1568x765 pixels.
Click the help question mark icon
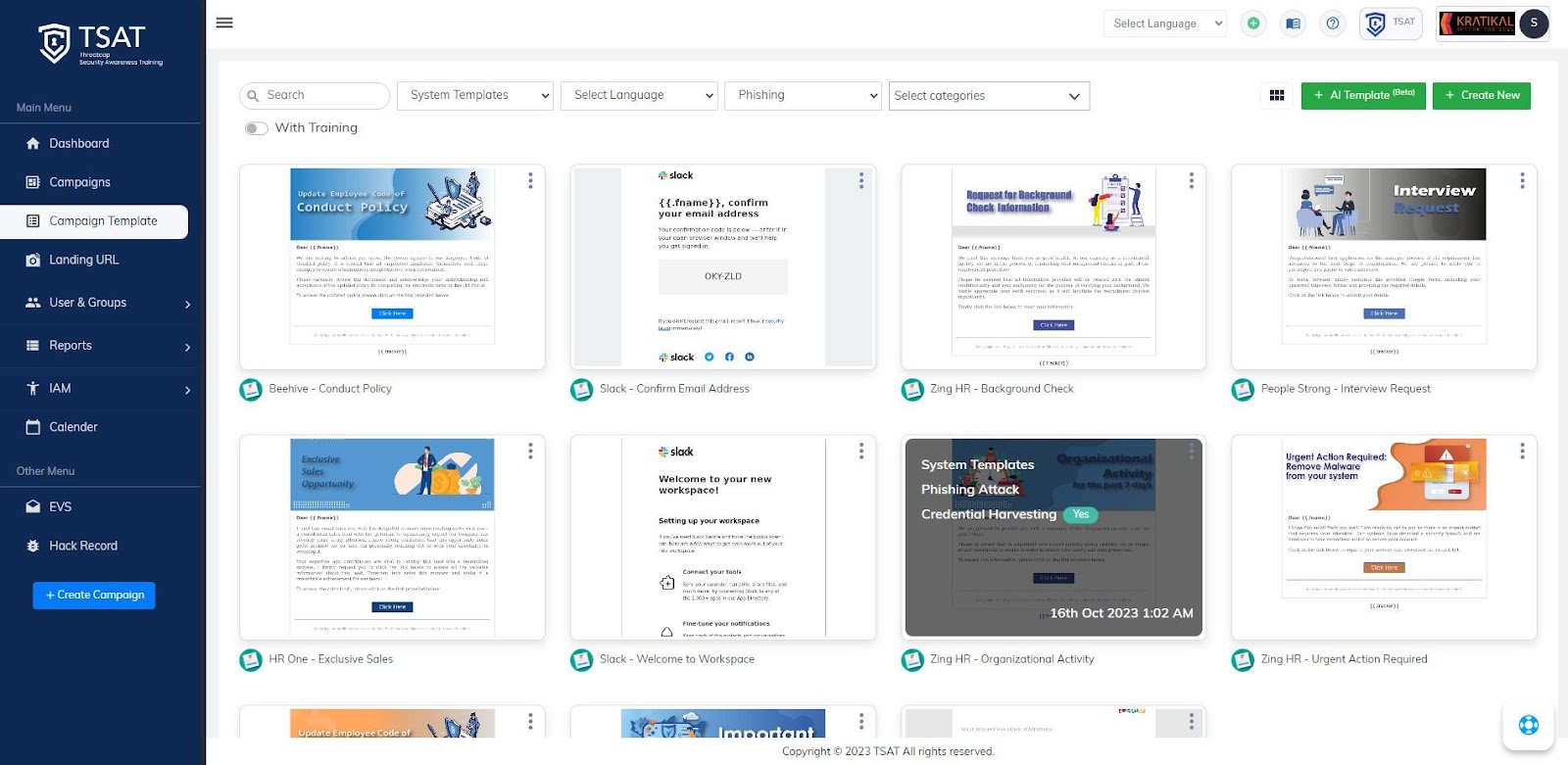pos(1333,24)
